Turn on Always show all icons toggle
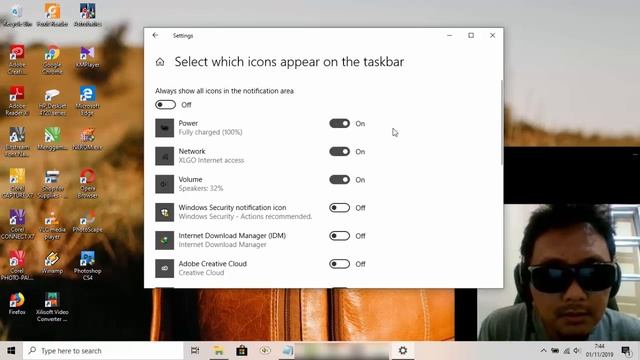640x360 pixels. (x=165, y=105)
